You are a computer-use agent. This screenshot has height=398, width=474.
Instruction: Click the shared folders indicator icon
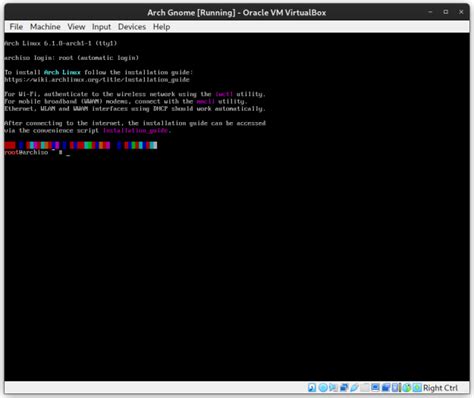tap(365, 388)
